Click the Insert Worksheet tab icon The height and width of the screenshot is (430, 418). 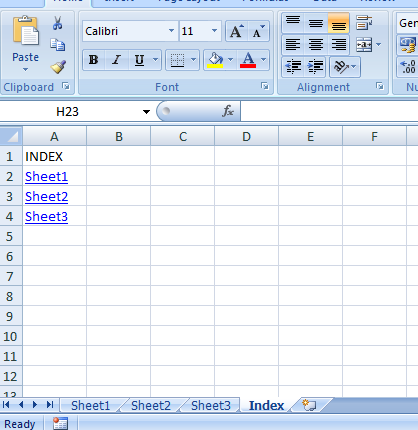[309, 405]
